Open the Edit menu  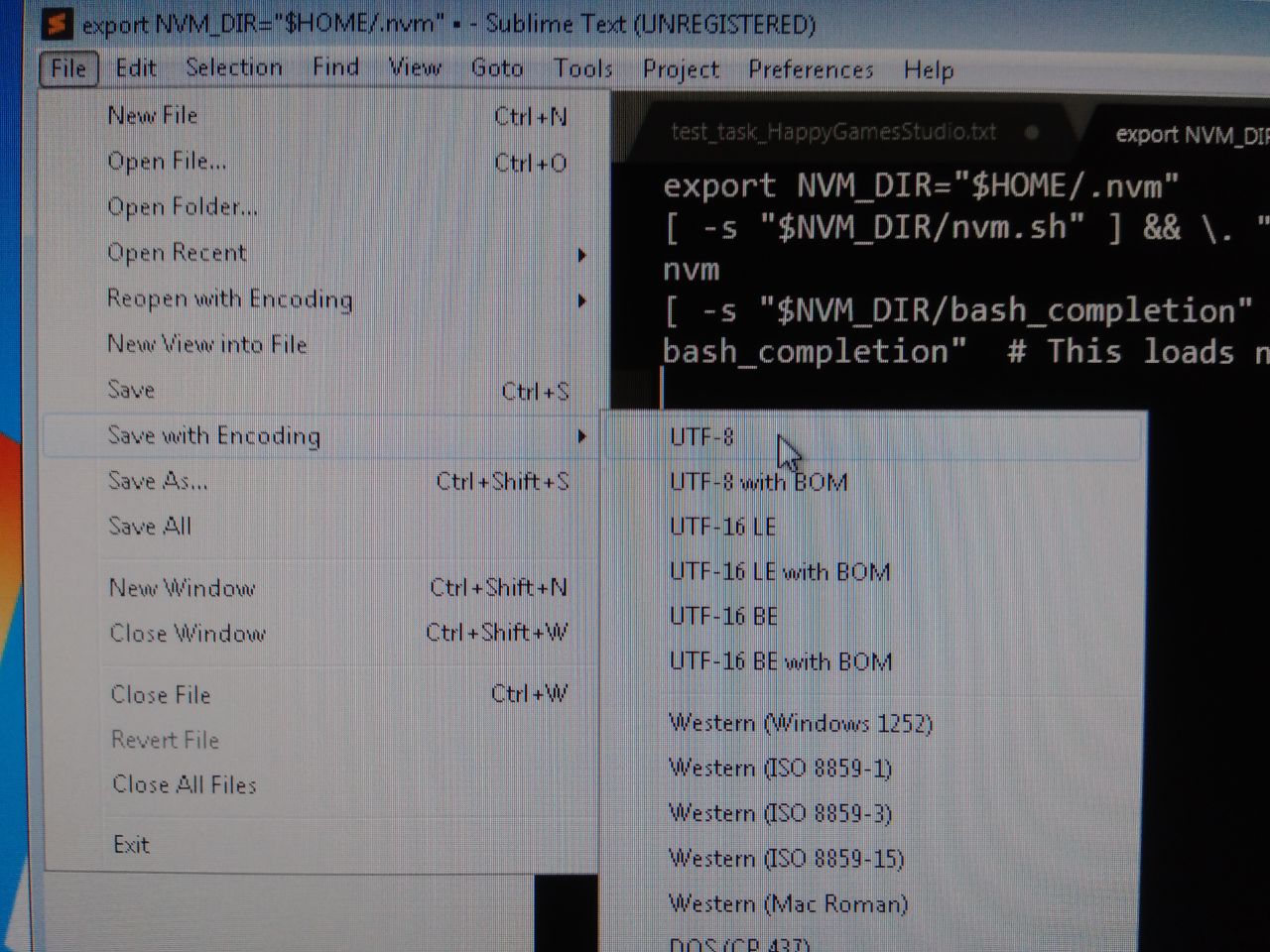(x=136, y=67)
